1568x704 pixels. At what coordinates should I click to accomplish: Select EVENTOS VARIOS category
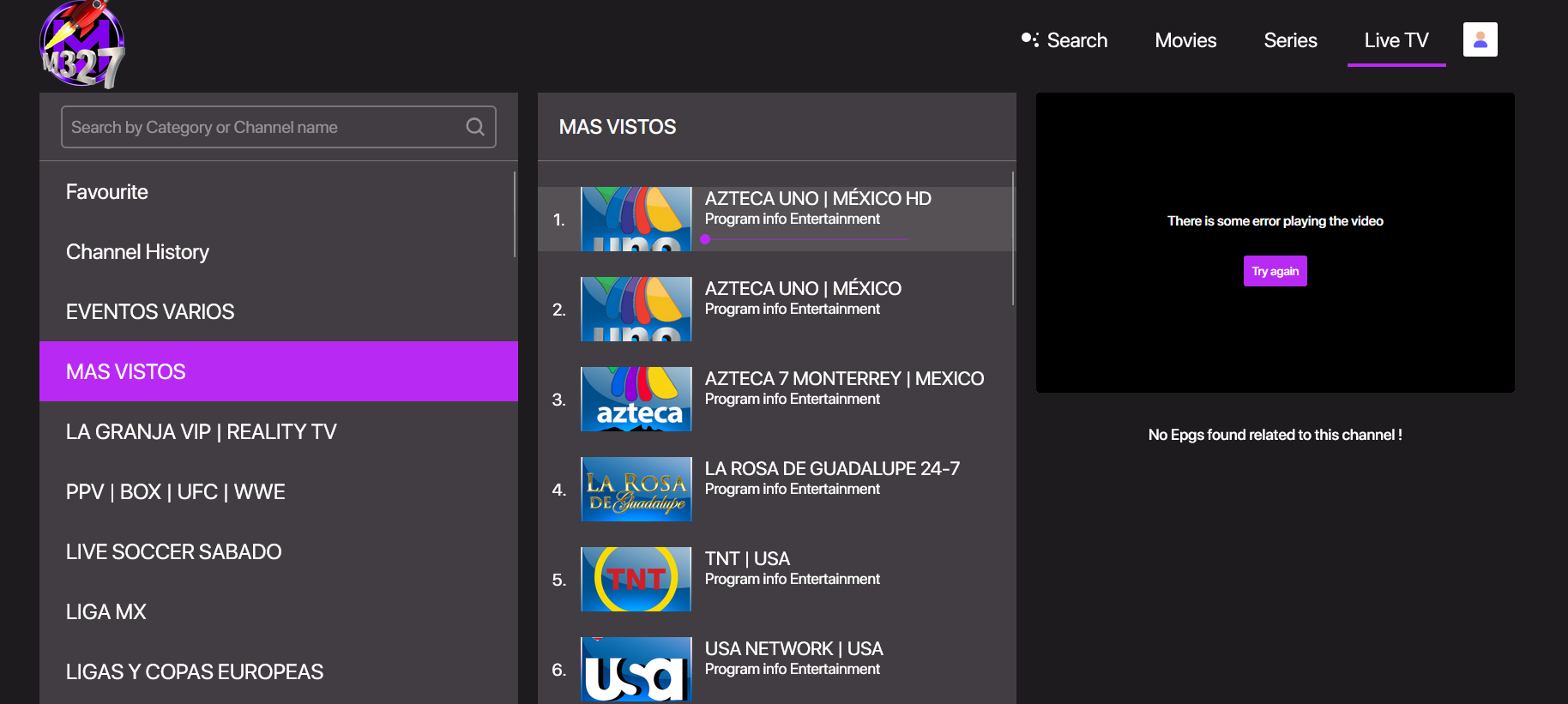279,311
